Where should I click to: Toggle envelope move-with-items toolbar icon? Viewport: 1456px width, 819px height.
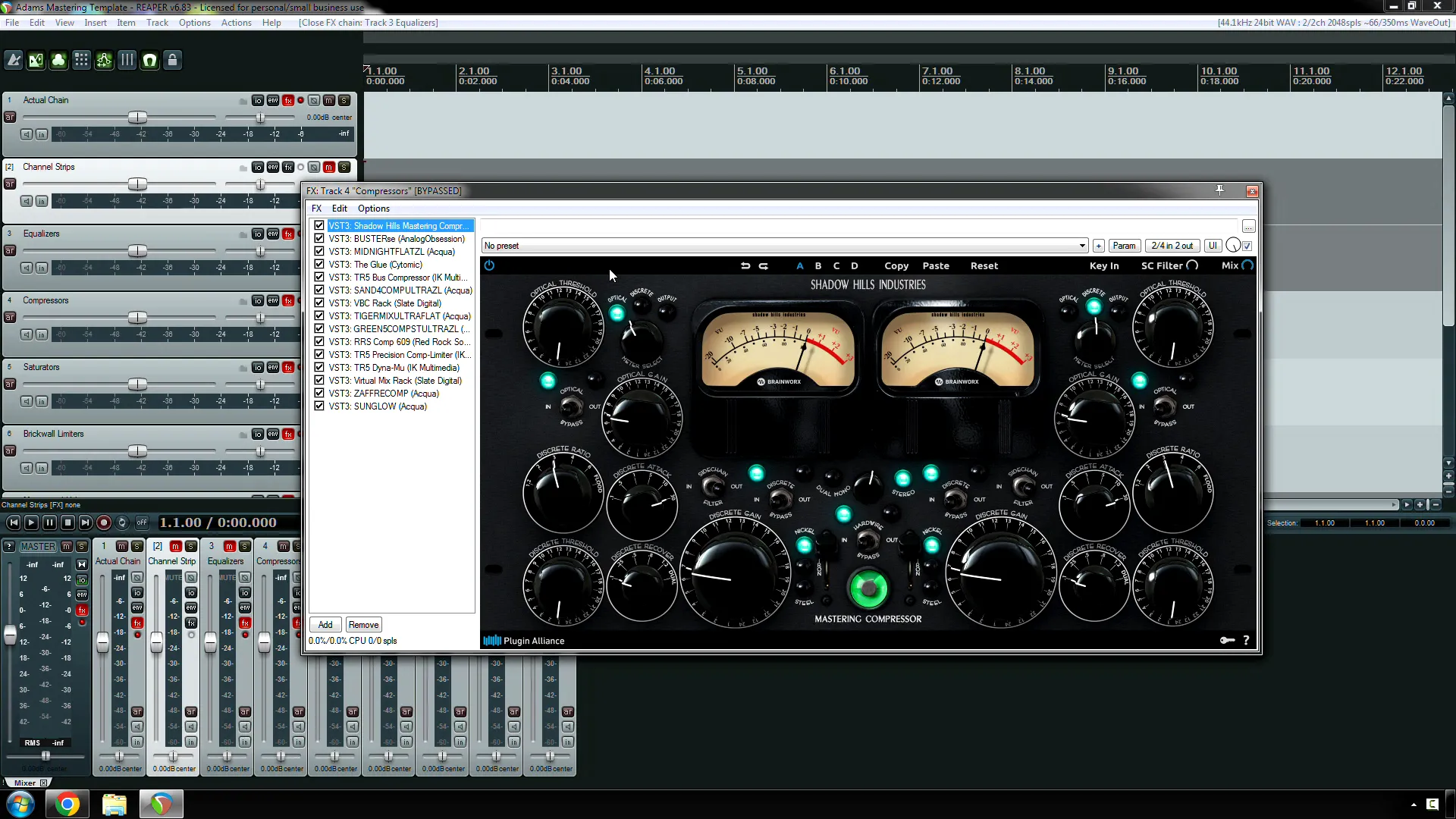click(x=105, y=60)
